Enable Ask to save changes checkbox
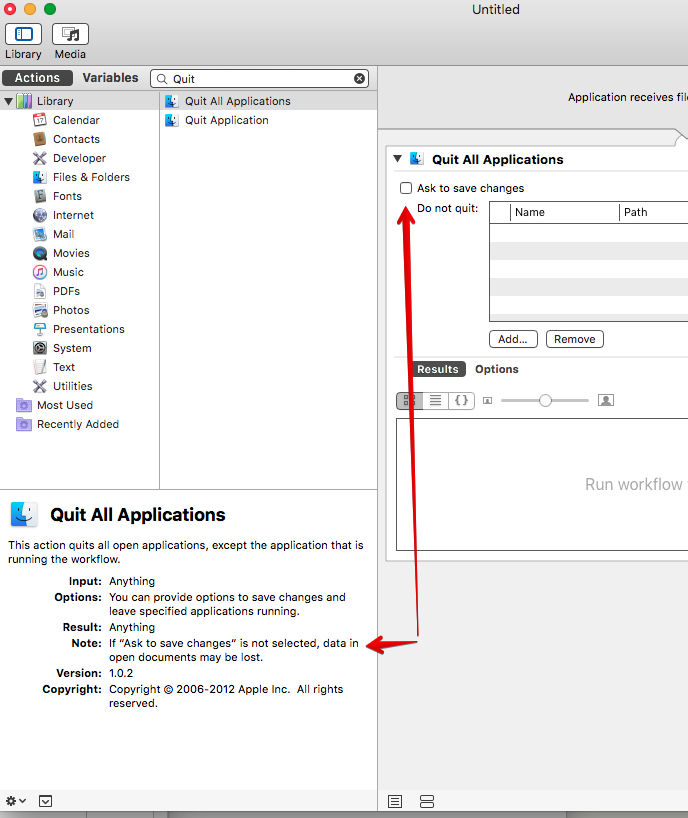688x818 pixels. tap(406, 188)
